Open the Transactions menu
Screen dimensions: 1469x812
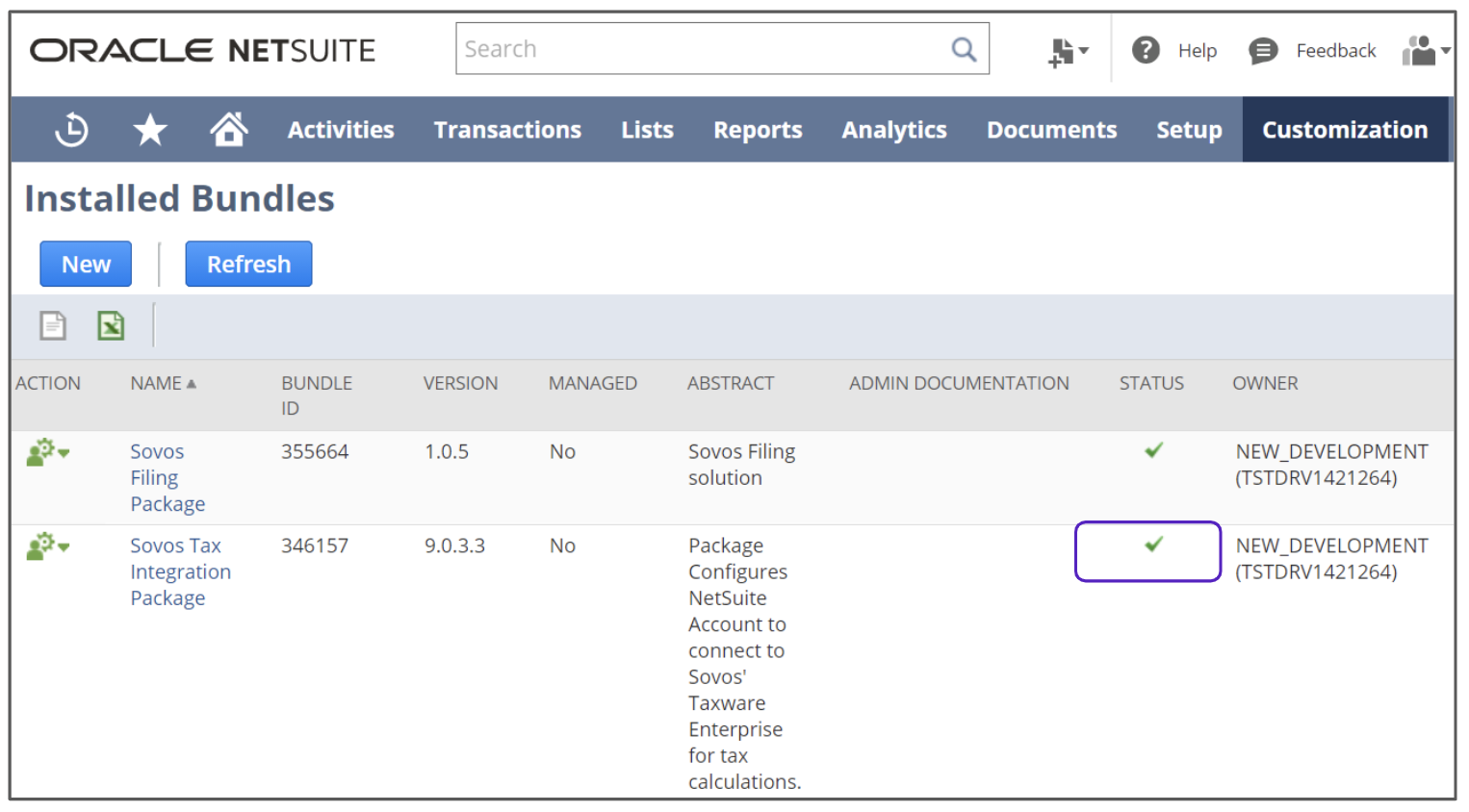tap(507, 130)
